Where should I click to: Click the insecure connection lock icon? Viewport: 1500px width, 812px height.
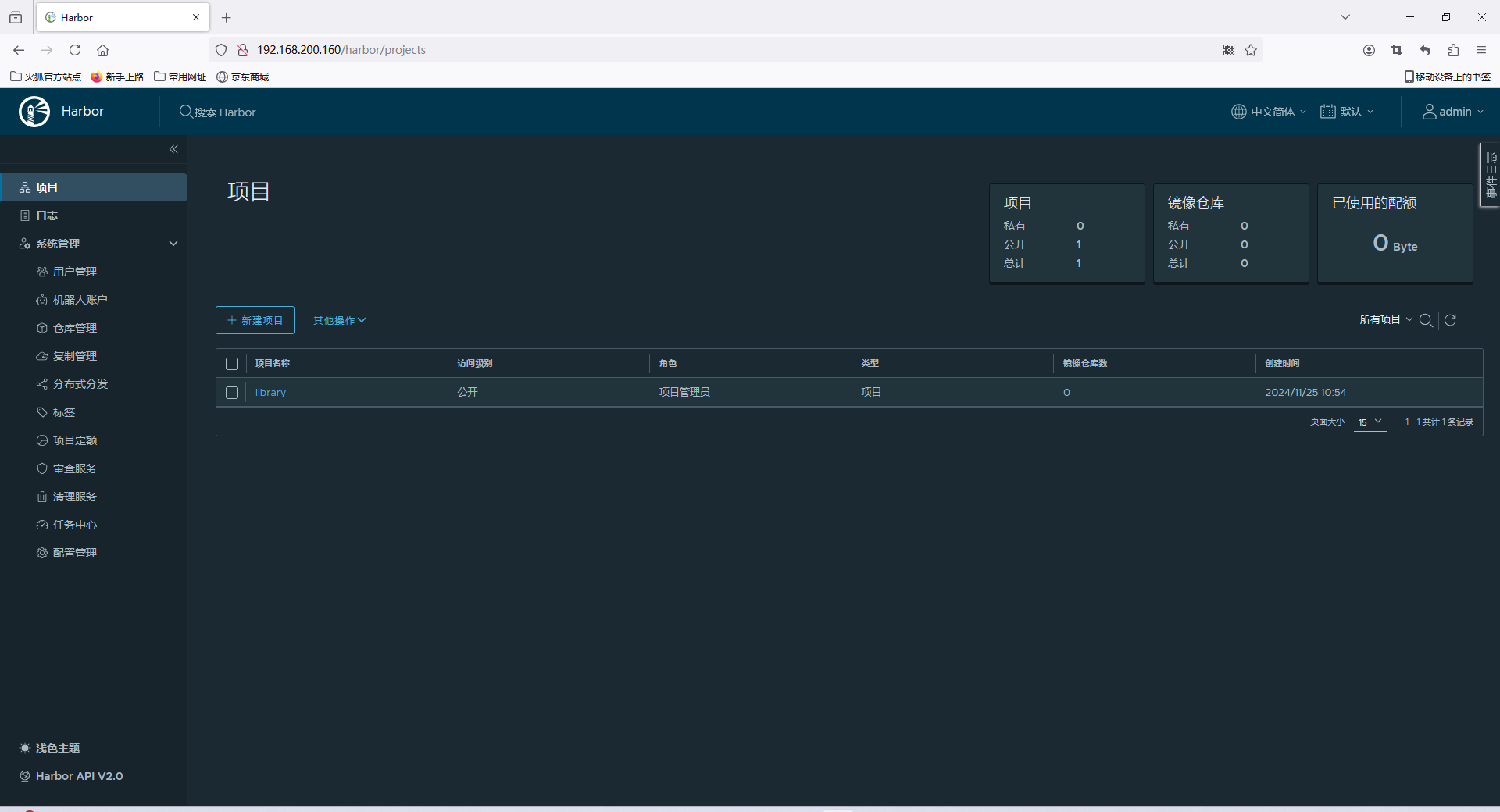(x=243, y=50)
